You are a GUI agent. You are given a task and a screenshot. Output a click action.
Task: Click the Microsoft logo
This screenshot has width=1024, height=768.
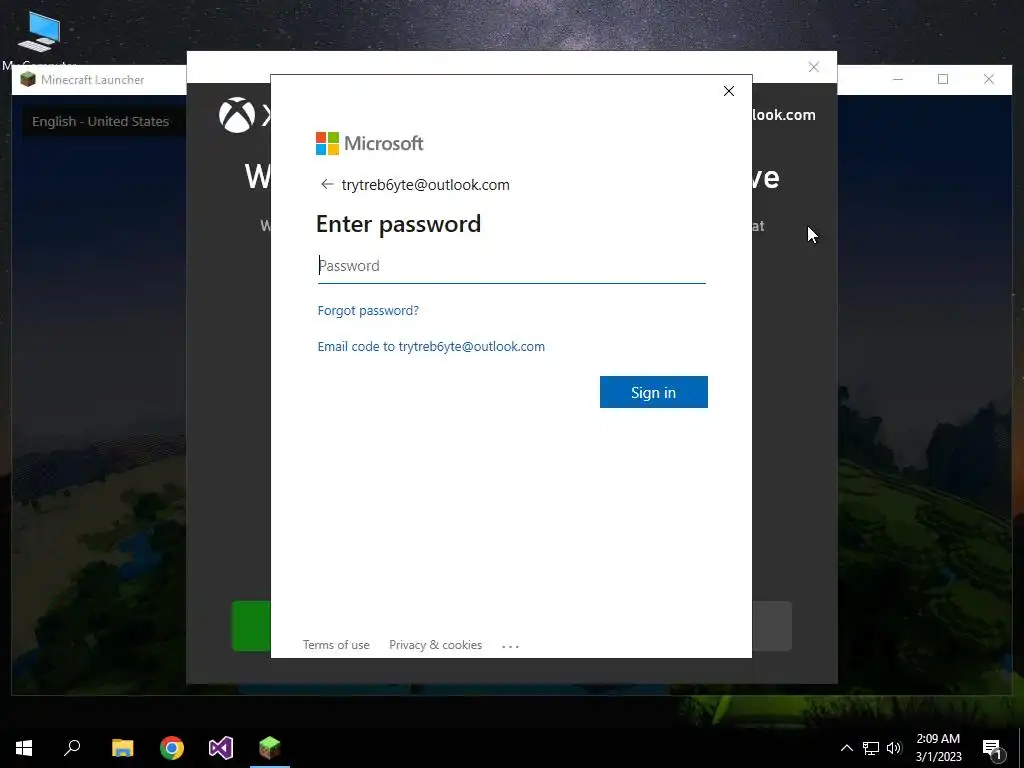370,143
